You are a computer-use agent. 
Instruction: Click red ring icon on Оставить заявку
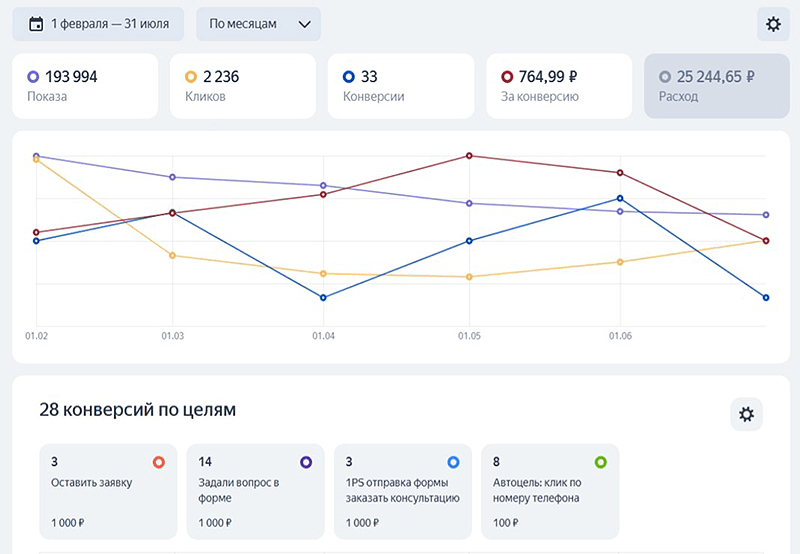[x=158, y=462]
